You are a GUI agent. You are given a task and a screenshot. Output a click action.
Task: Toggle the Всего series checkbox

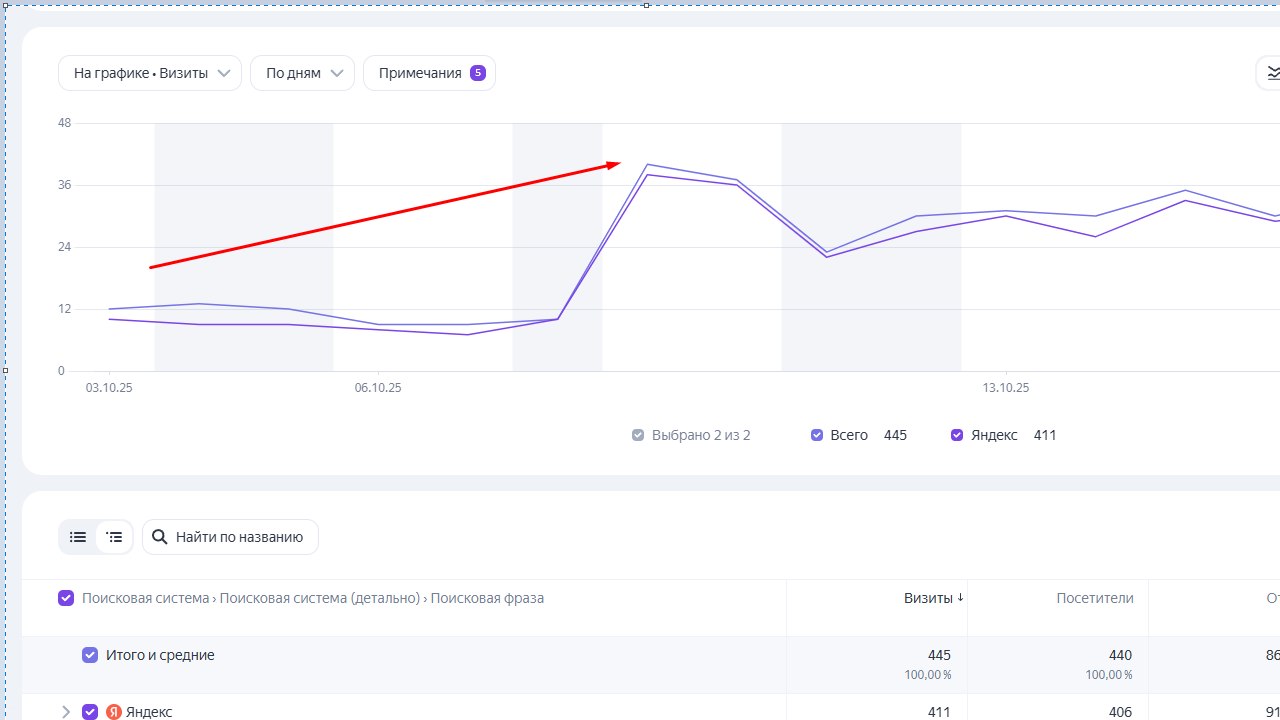tap(817, 435)
